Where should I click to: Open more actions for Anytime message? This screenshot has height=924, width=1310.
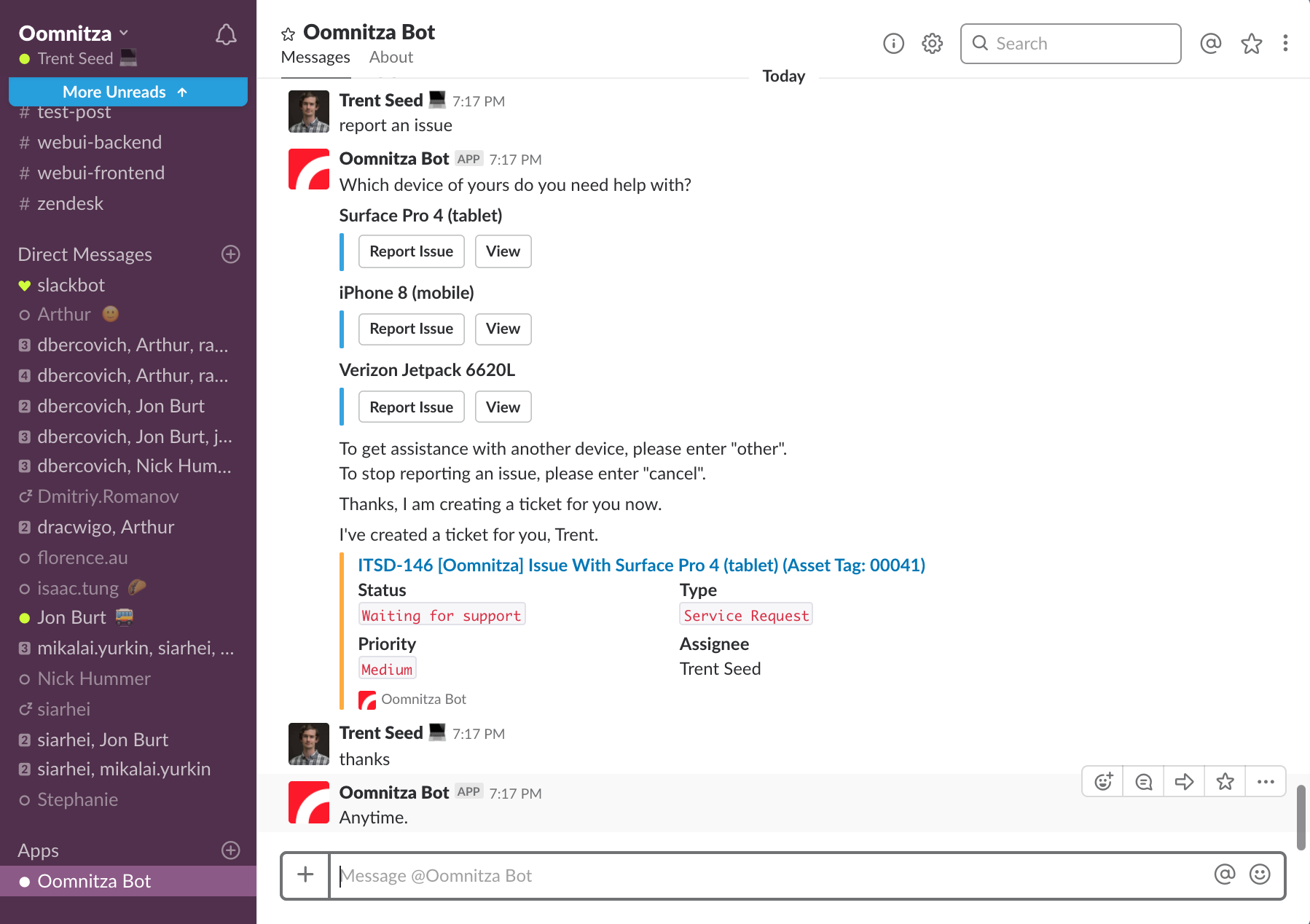pyautogui.click(x=1266, y=782)
